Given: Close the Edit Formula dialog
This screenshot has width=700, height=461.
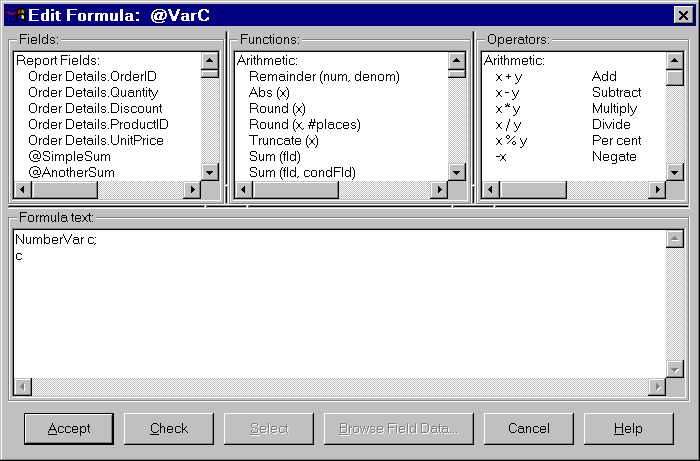Looking at the screenshot, I should [684, 15].
